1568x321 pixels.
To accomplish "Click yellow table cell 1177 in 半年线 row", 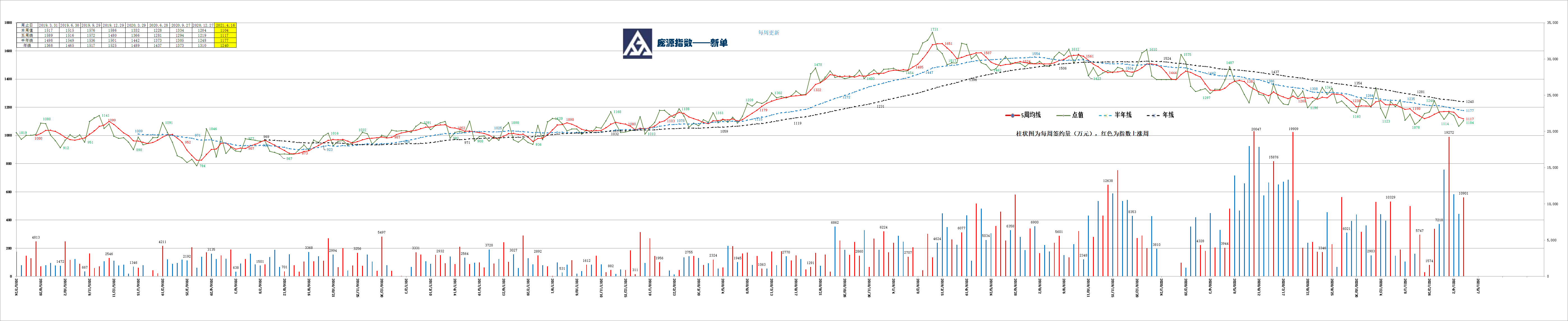I will tap(225, 40).
